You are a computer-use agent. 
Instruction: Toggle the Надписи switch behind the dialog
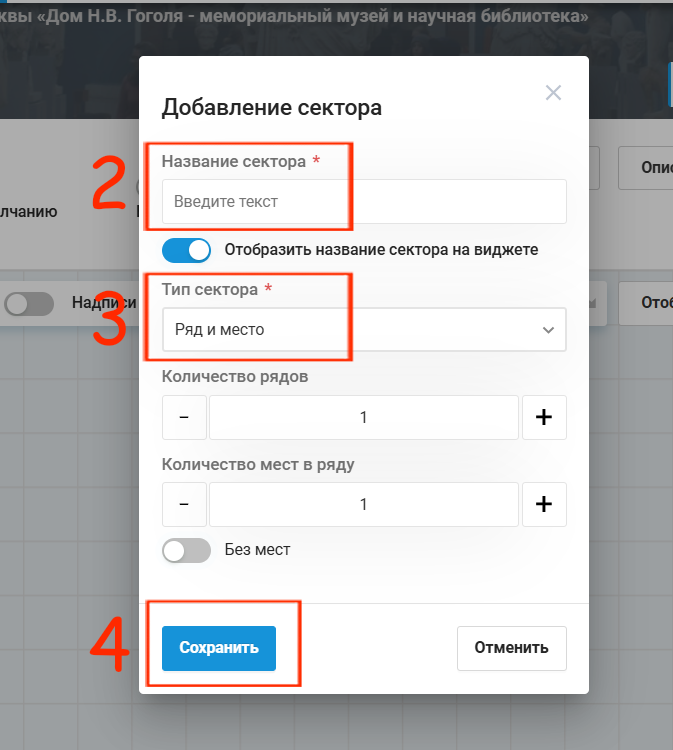coord(29,304)
